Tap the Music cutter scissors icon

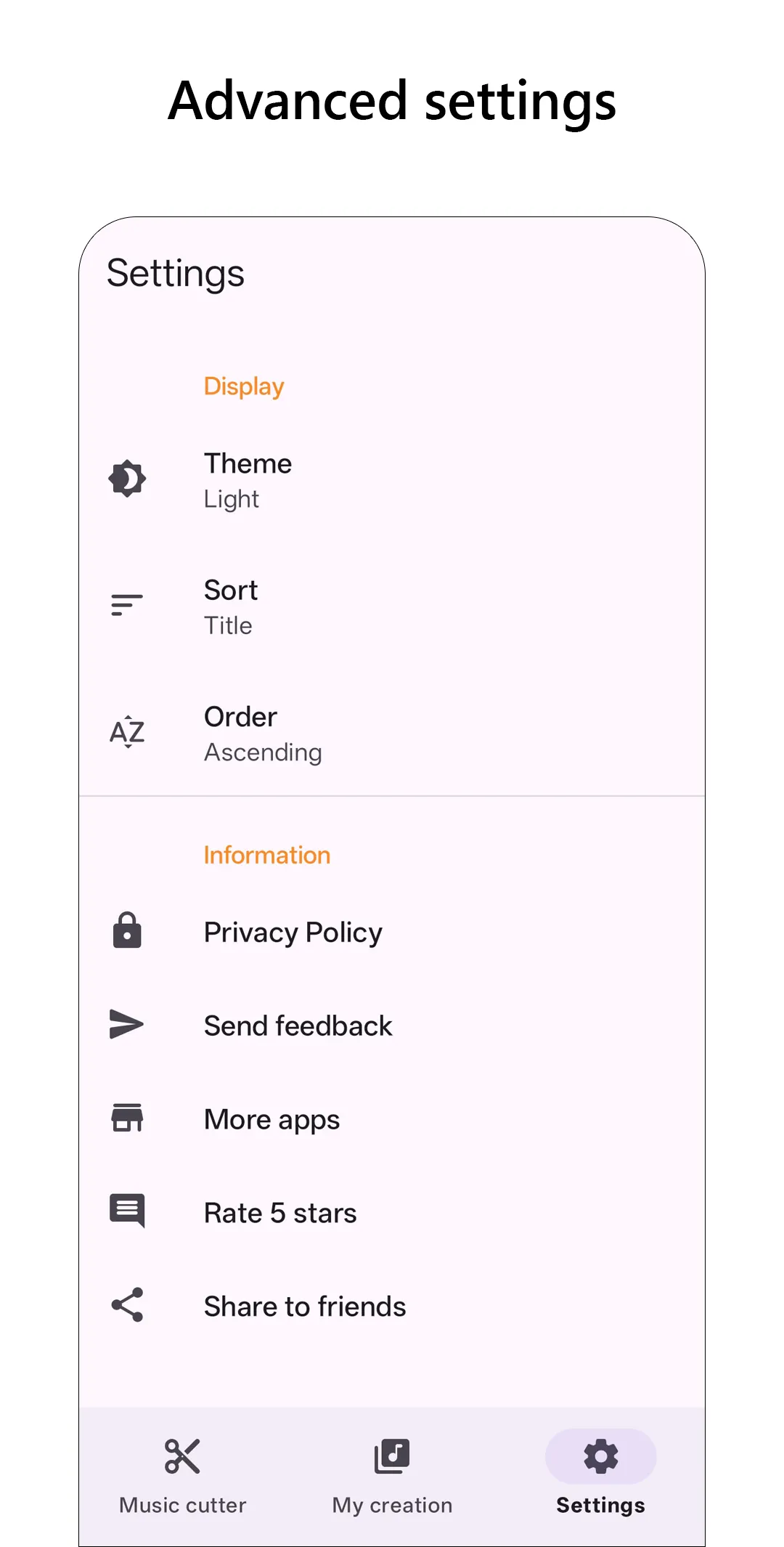(x=182, y=1455)
